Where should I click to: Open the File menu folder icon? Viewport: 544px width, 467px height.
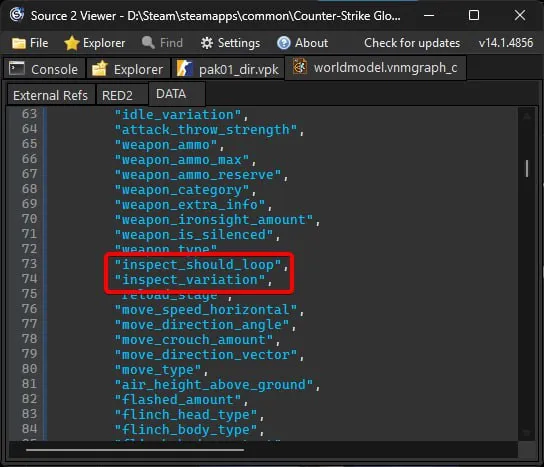click(19, 43)
